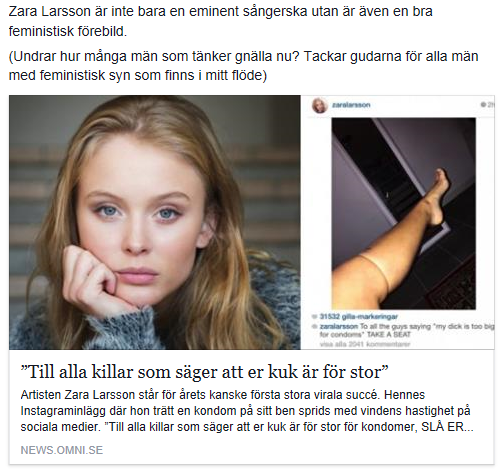
Task: Click the heart icon before 31532 gilla-markeringar
Action: click(314, 316)
